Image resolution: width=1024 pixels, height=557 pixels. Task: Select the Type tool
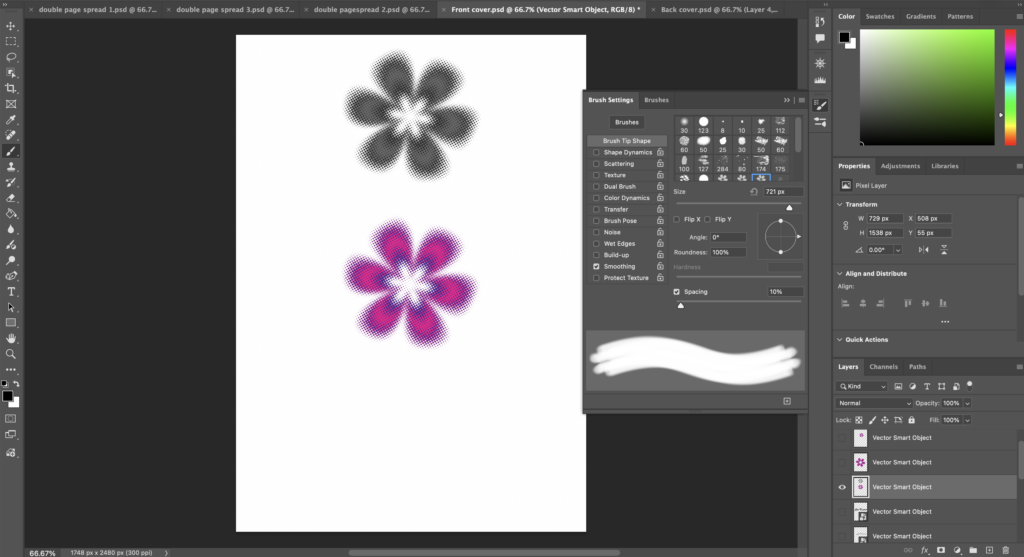[x=11, y=291]
